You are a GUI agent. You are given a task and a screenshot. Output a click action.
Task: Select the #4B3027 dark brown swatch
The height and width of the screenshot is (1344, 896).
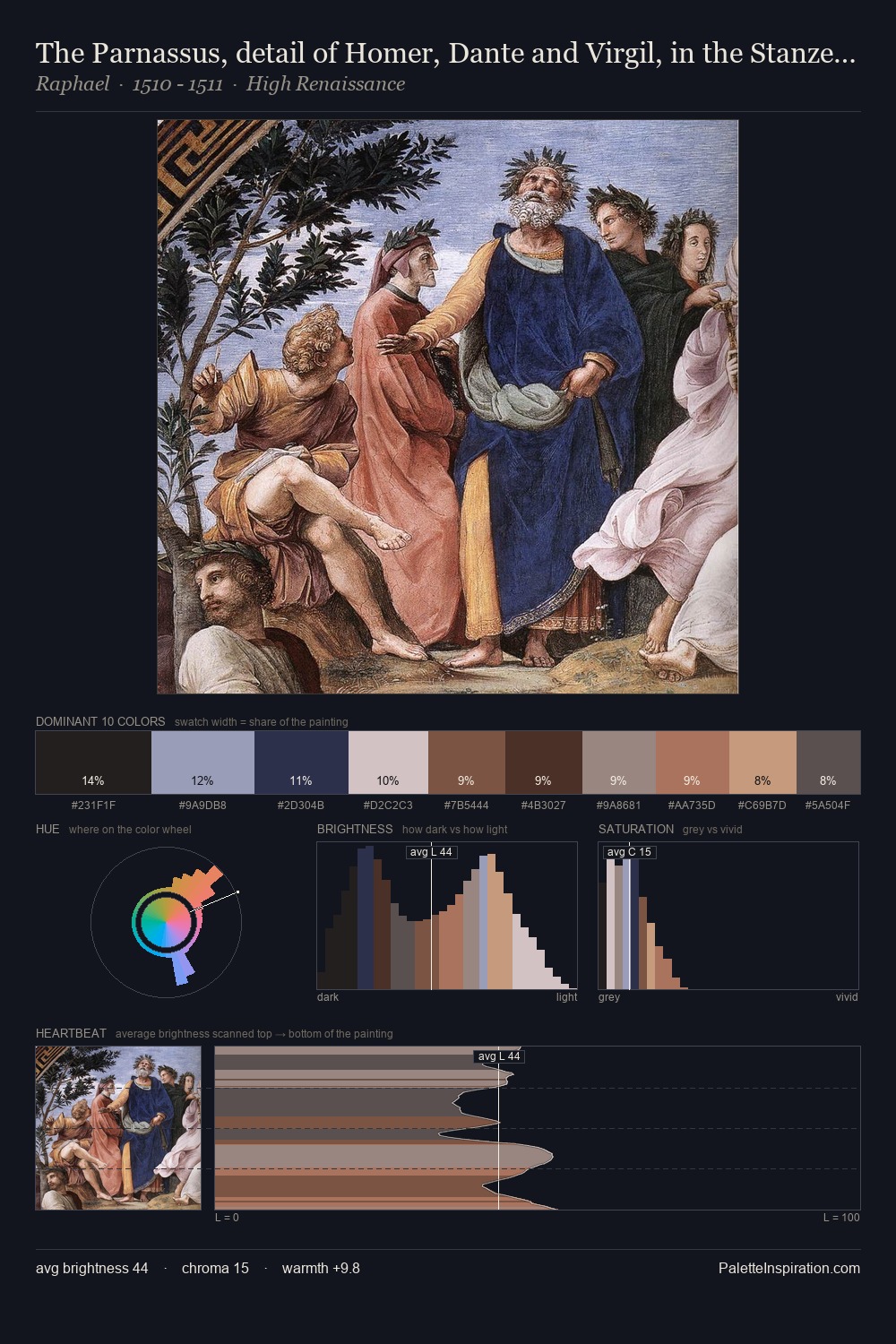pyautogui.click(x=544, y=762)
